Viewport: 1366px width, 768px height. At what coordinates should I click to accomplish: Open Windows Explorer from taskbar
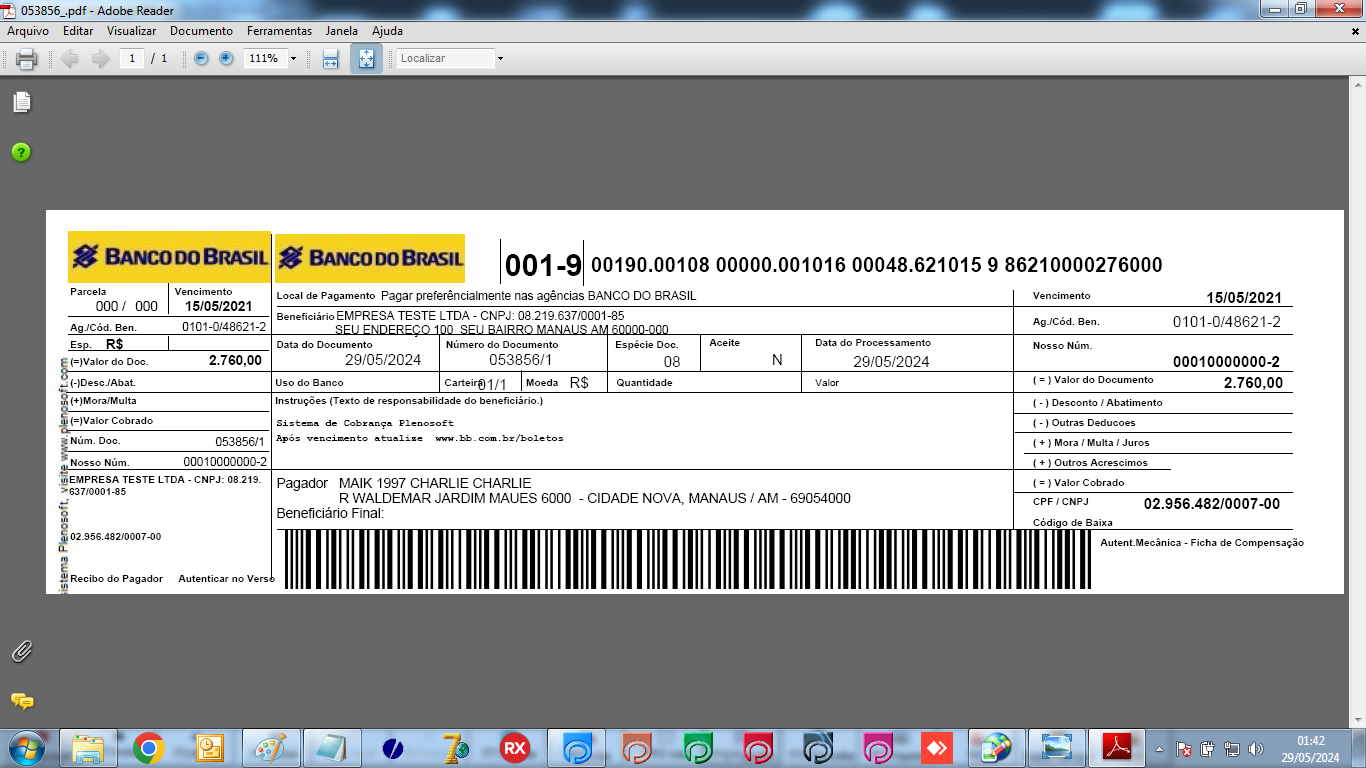pyautogui.click(x=88, y=747)
